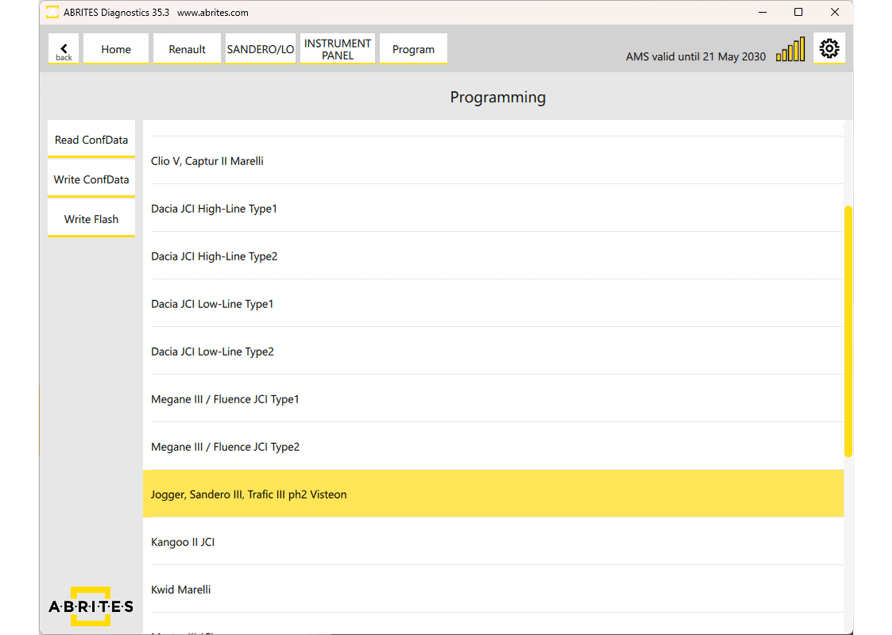Click the ABRITES title bar app icon
The image size is (892, 635).
click(x=52, y=13)
